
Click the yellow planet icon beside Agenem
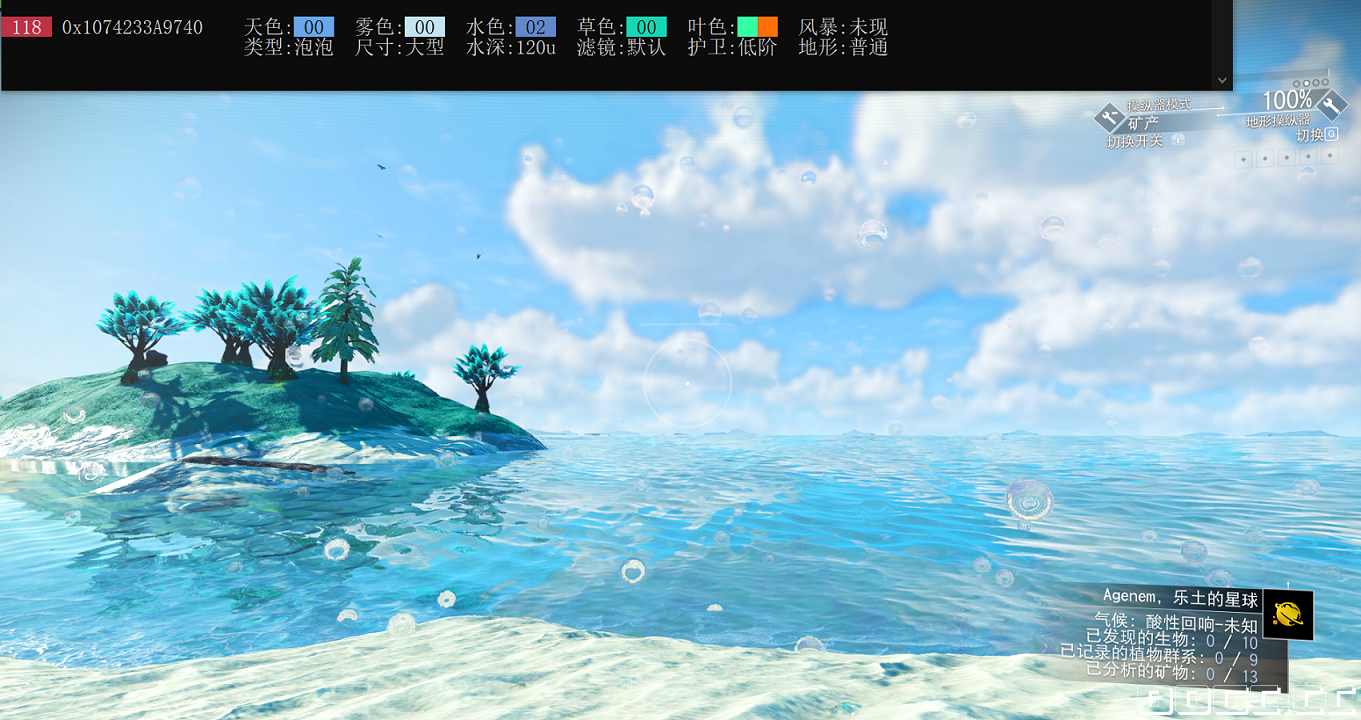pyautogui.click(x=1288, y=614)
